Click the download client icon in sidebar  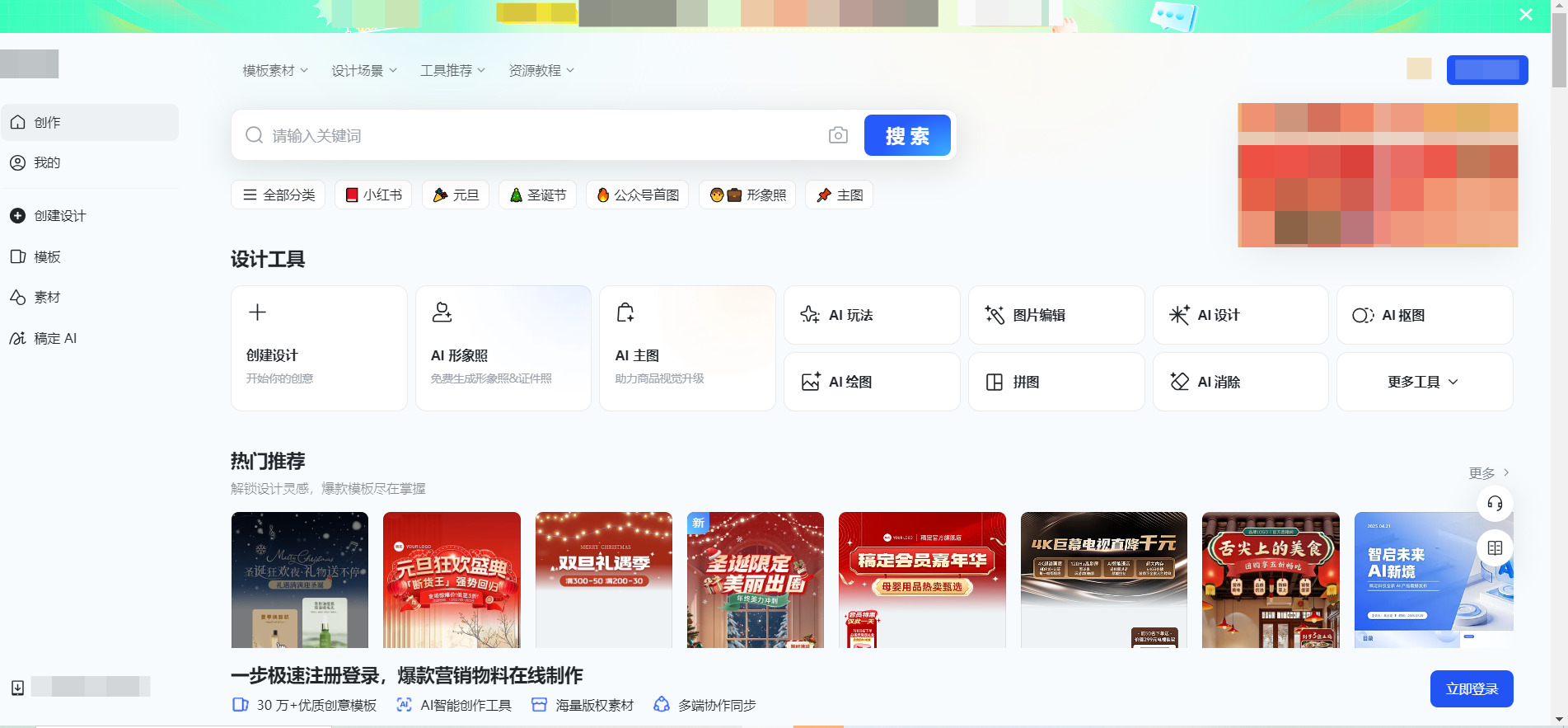point(17,688)
